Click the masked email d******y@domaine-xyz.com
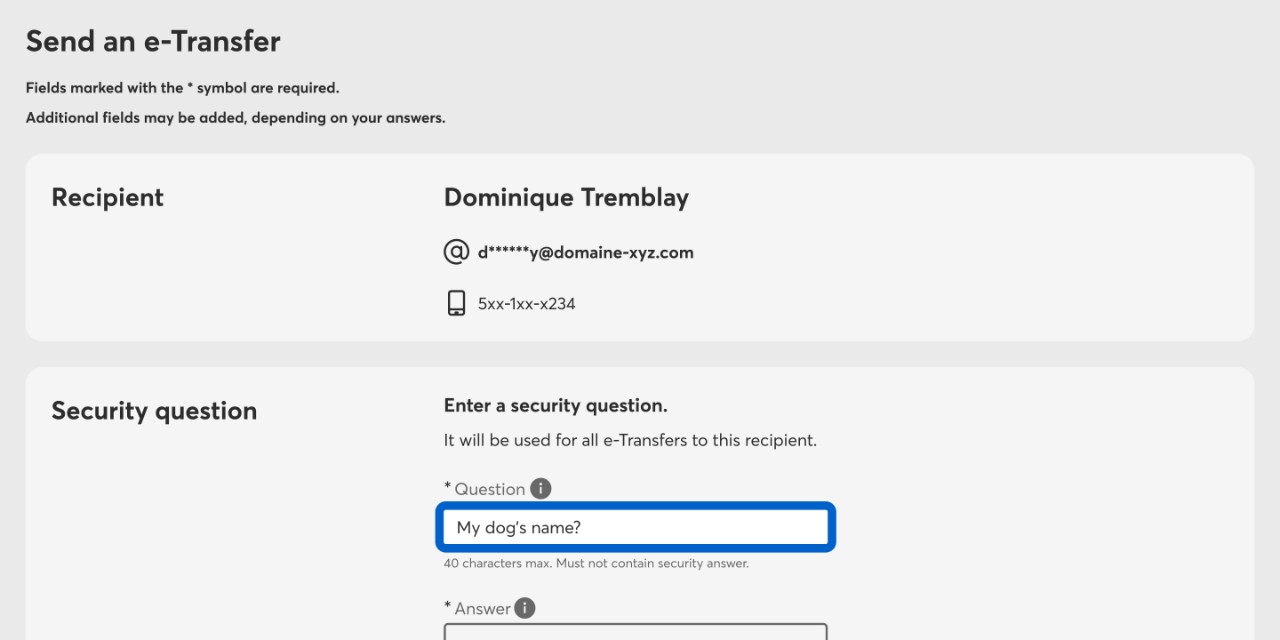This screenshot has width=1280, height=640. 585,253
